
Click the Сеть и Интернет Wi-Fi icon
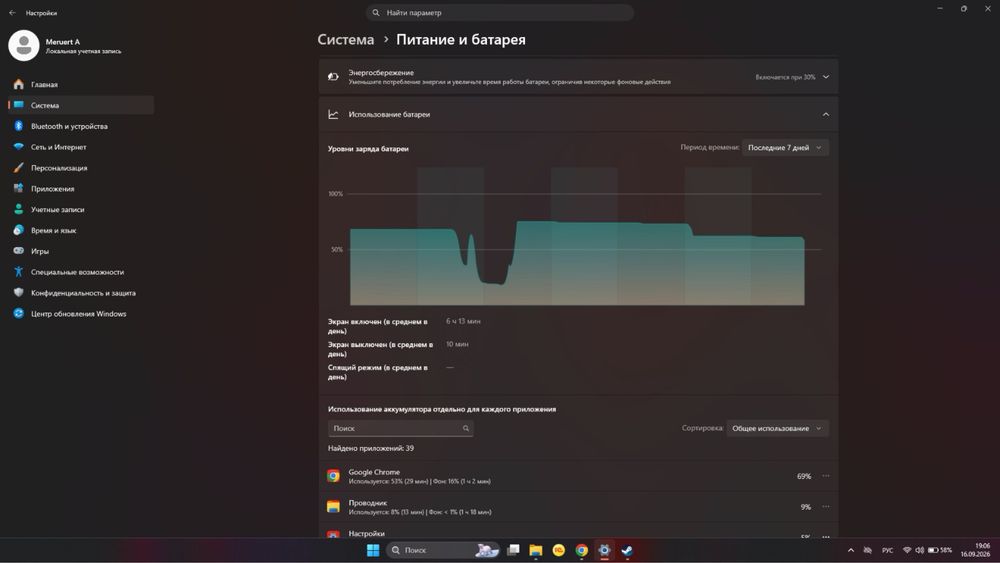click(x=18, y=147)
